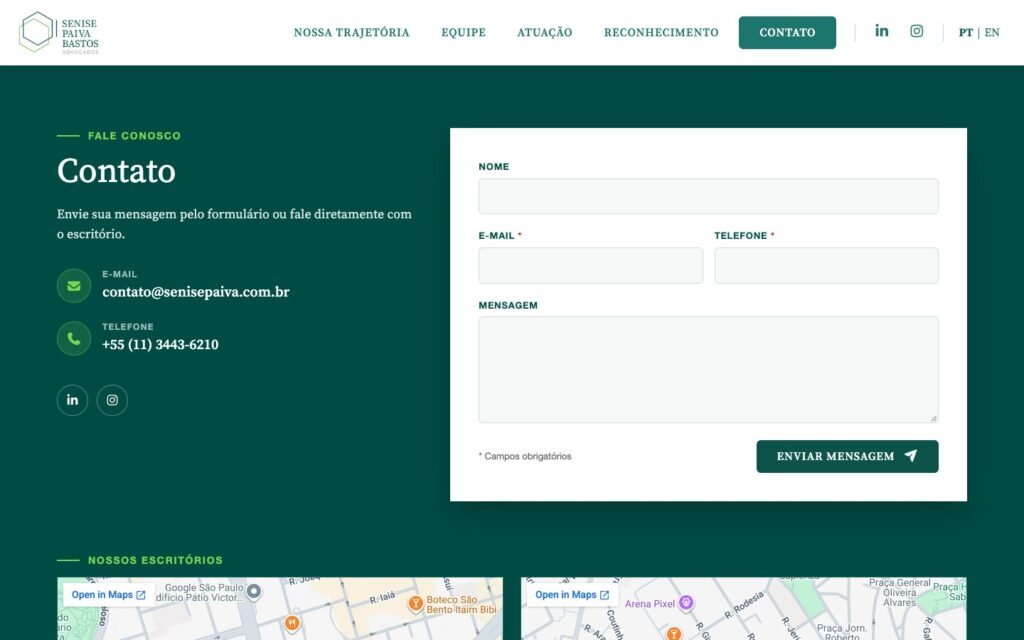Click the Campos obrigatórios note
Image resolution: width=1024 pixels, height=640 pixels.
(x=525, y=456)
